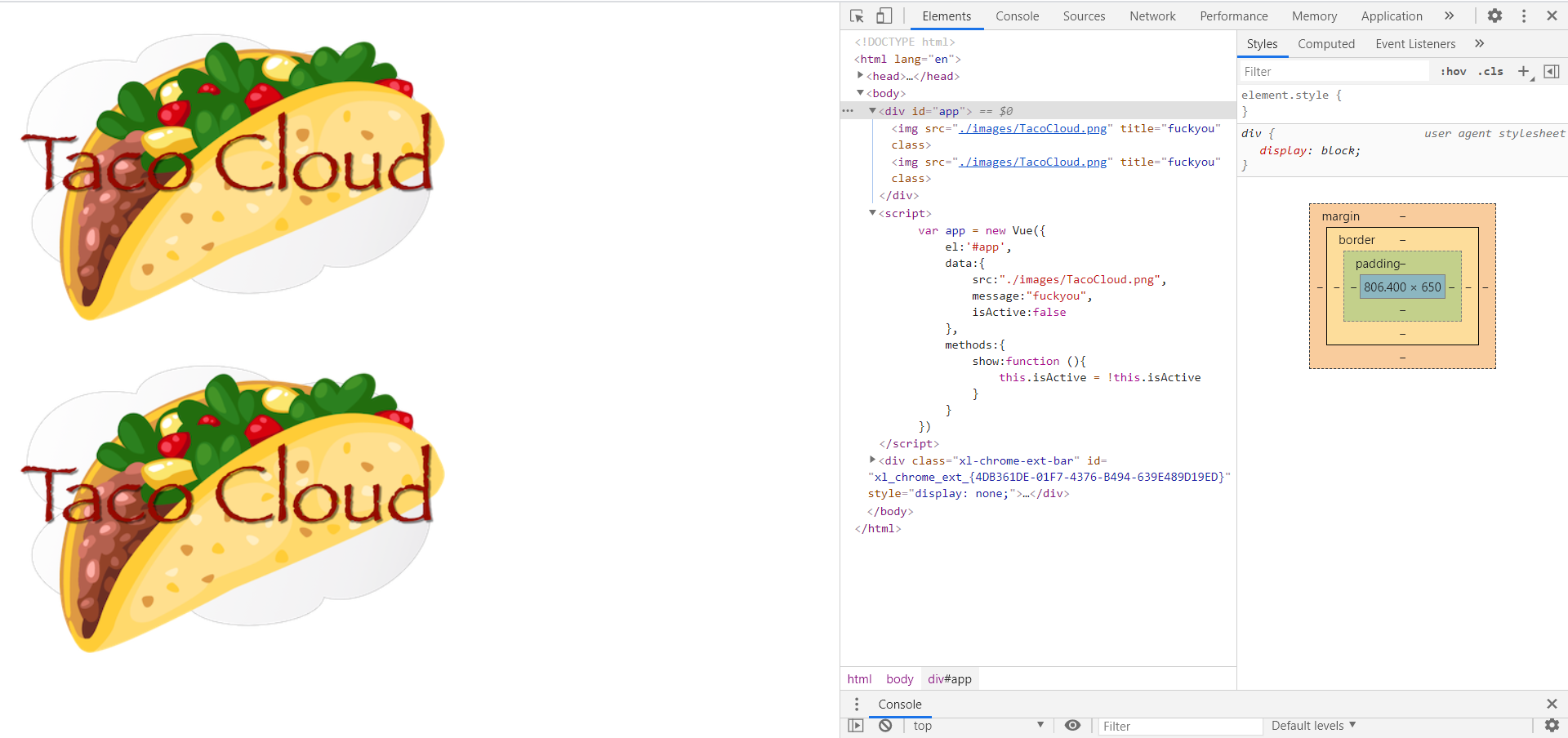
Task: Expand the head element node
Action: [860, 75]
